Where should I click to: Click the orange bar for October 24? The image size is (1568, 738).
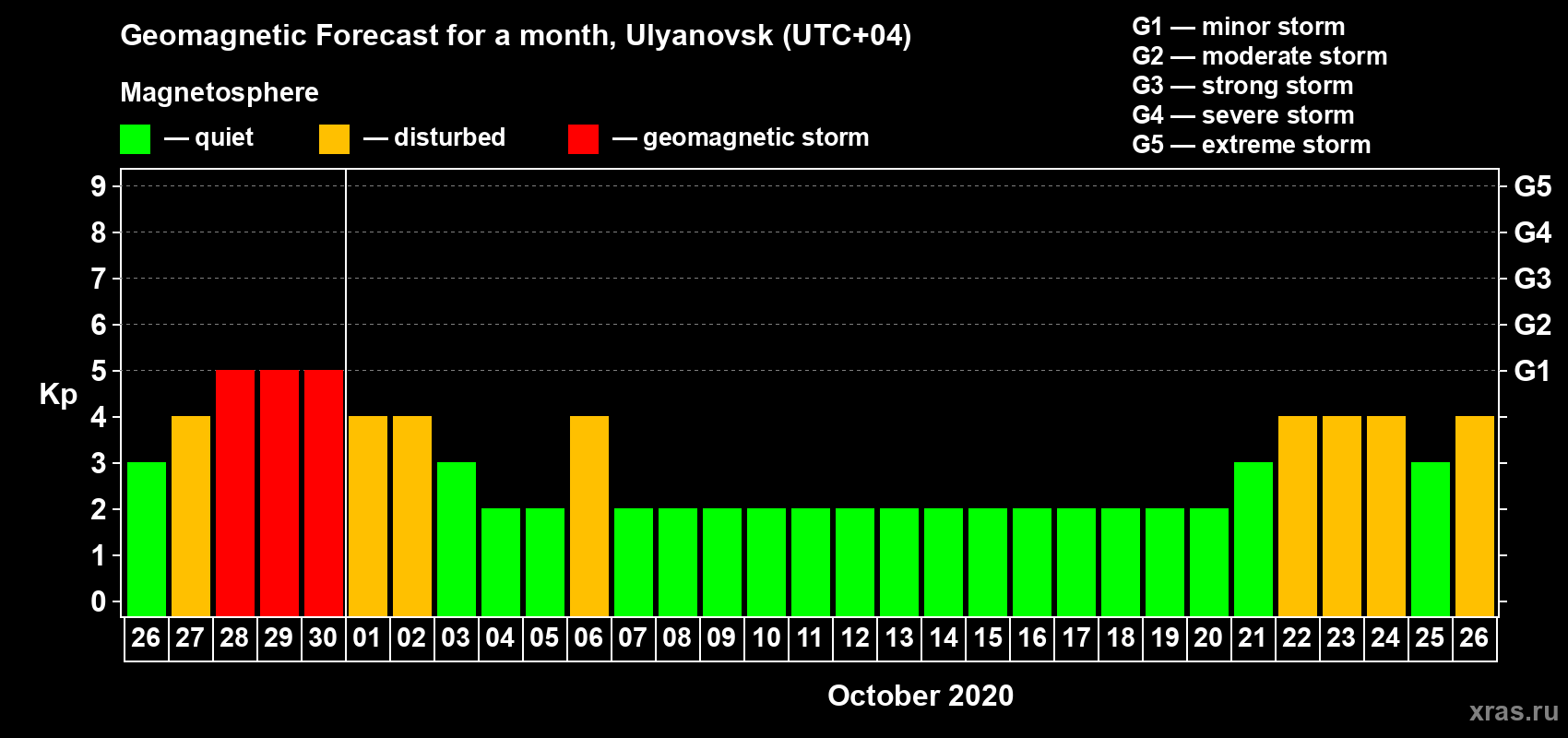(x=1386, y=517)
